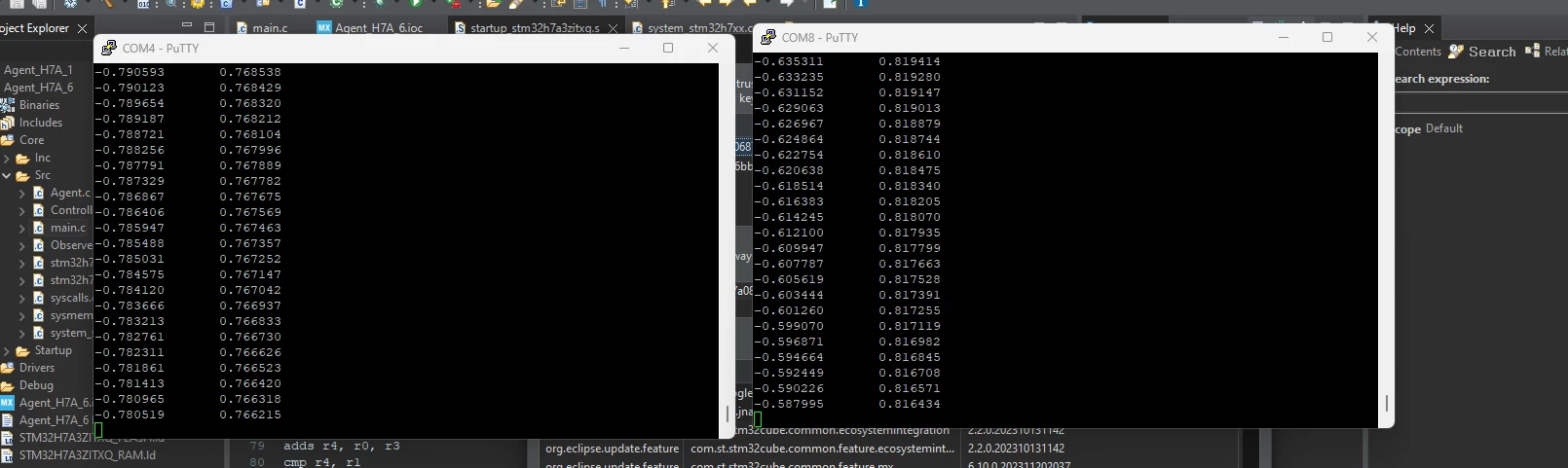
Task: Click the Src folder icon
Action: click(x=23, y=175)
